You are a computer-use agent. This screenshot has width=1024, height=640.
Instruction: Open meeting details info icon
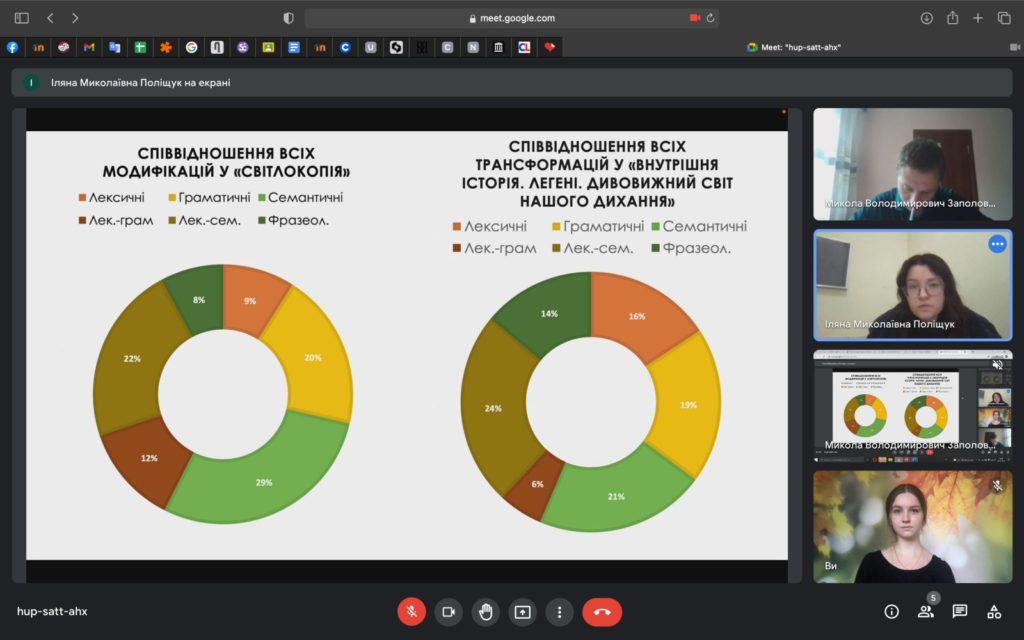(891, 612)
